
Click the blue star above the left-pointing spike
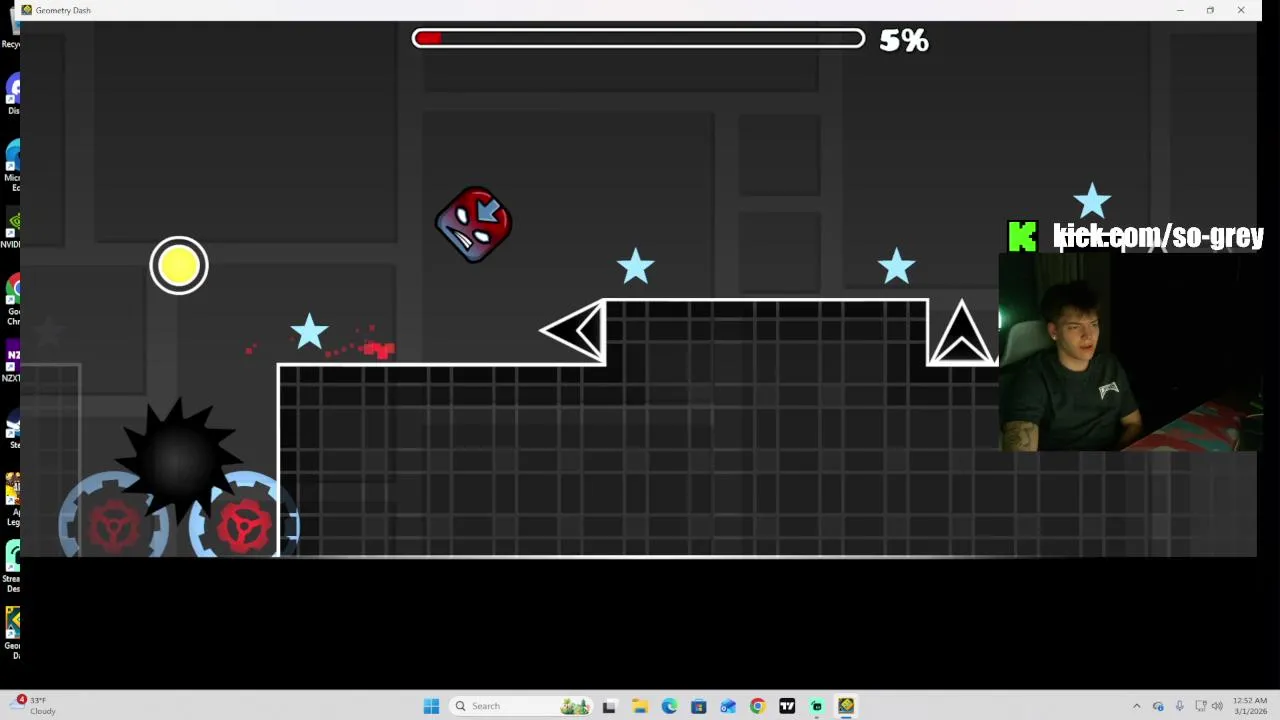point(636,267)
